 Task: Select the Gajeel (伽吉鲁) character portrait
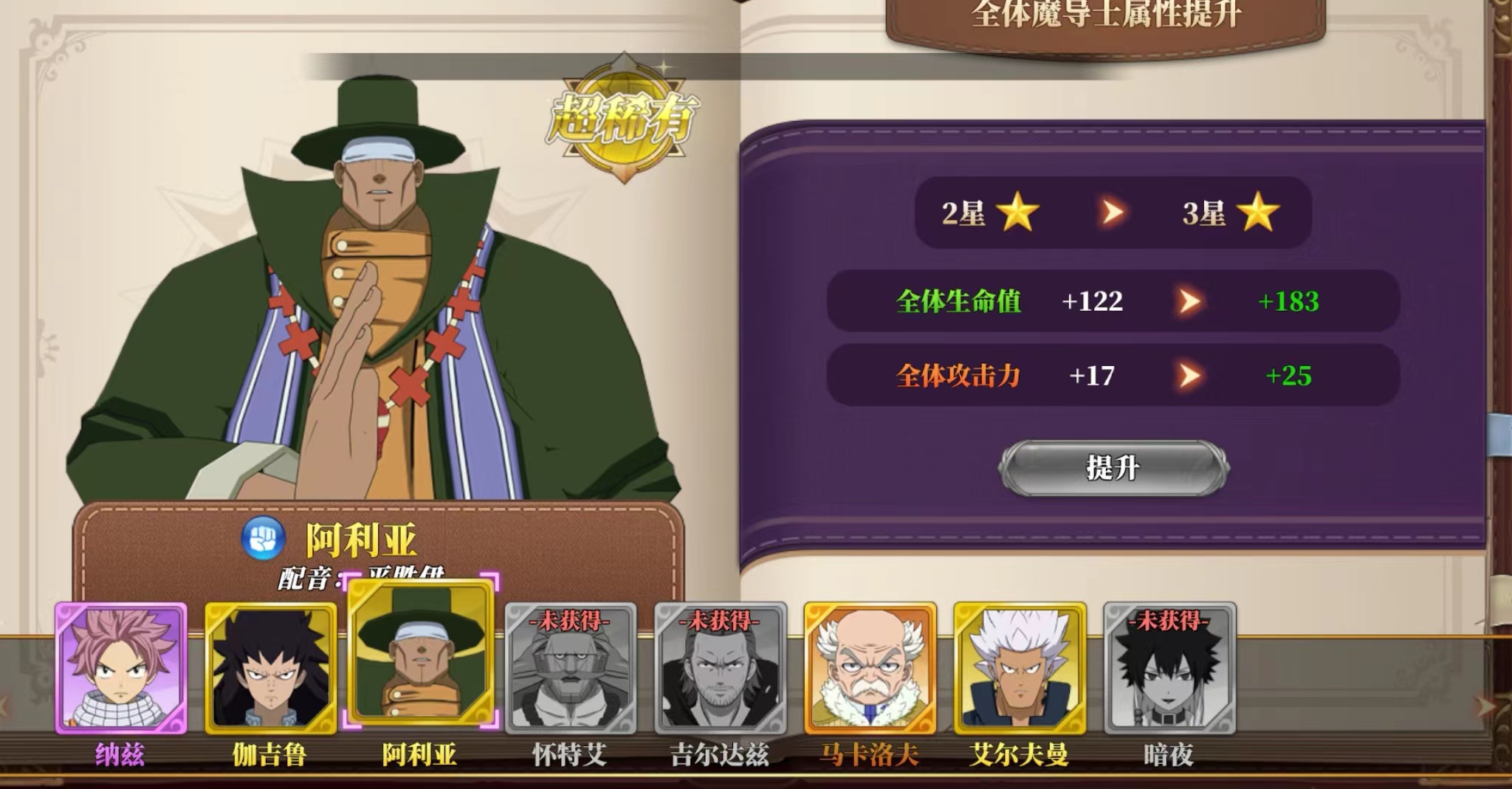point(270,668)
